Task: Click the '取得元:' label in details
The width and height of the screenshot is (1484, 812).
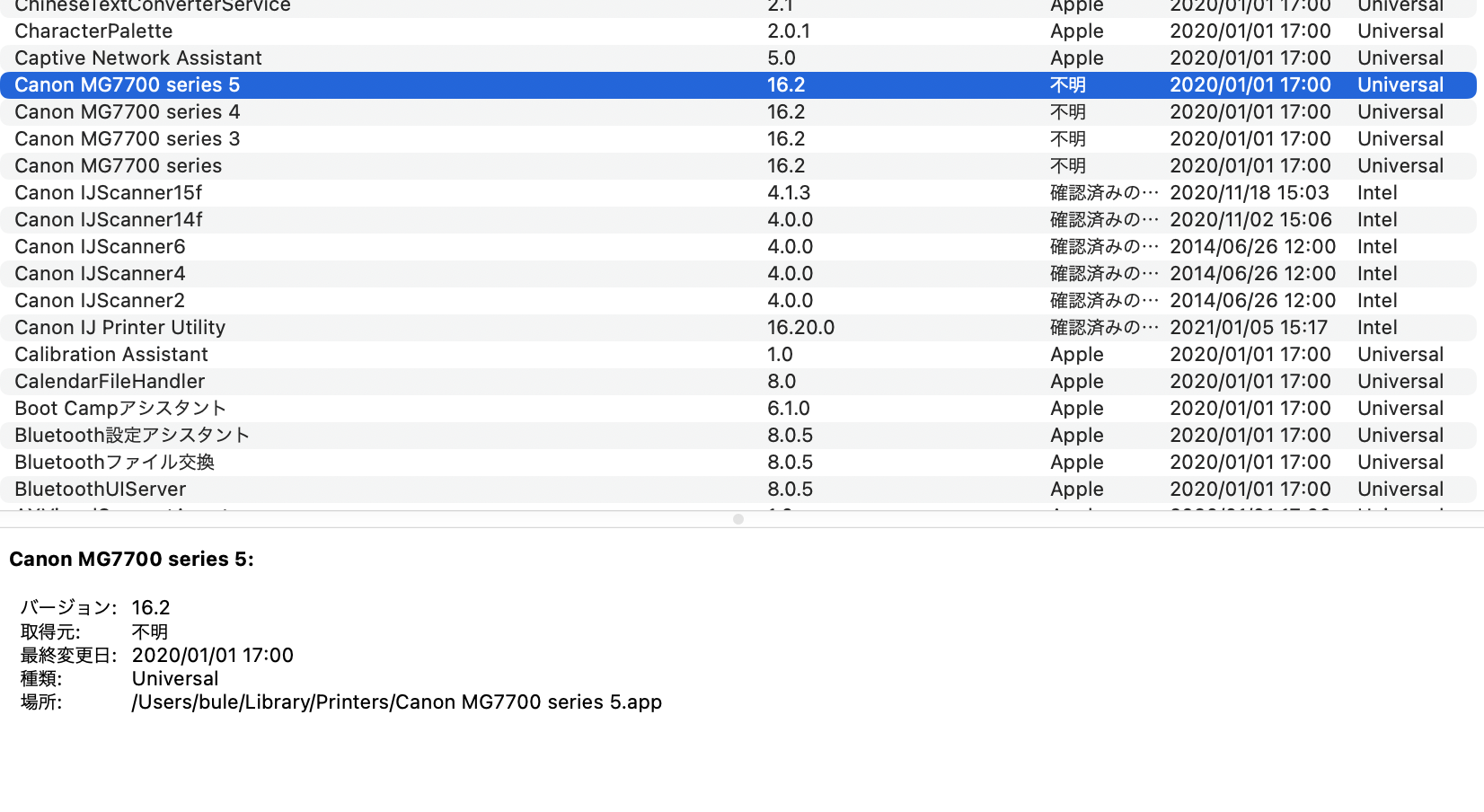Action: click(50, 632)
